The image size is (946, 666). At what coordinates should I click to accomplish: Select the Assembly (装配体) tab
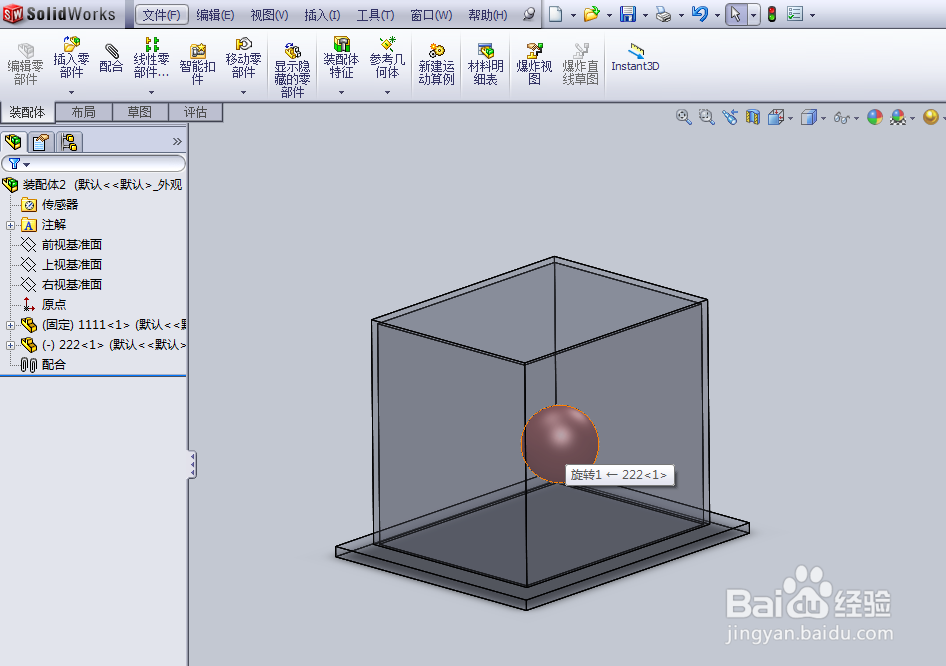point(27,112)
